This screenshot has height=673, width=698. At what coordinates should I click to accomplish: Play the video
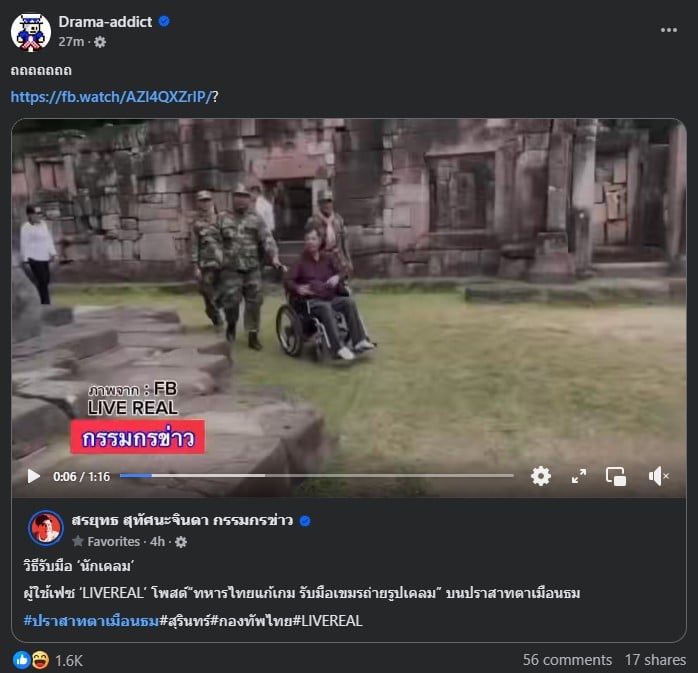[x=33, y=476]
